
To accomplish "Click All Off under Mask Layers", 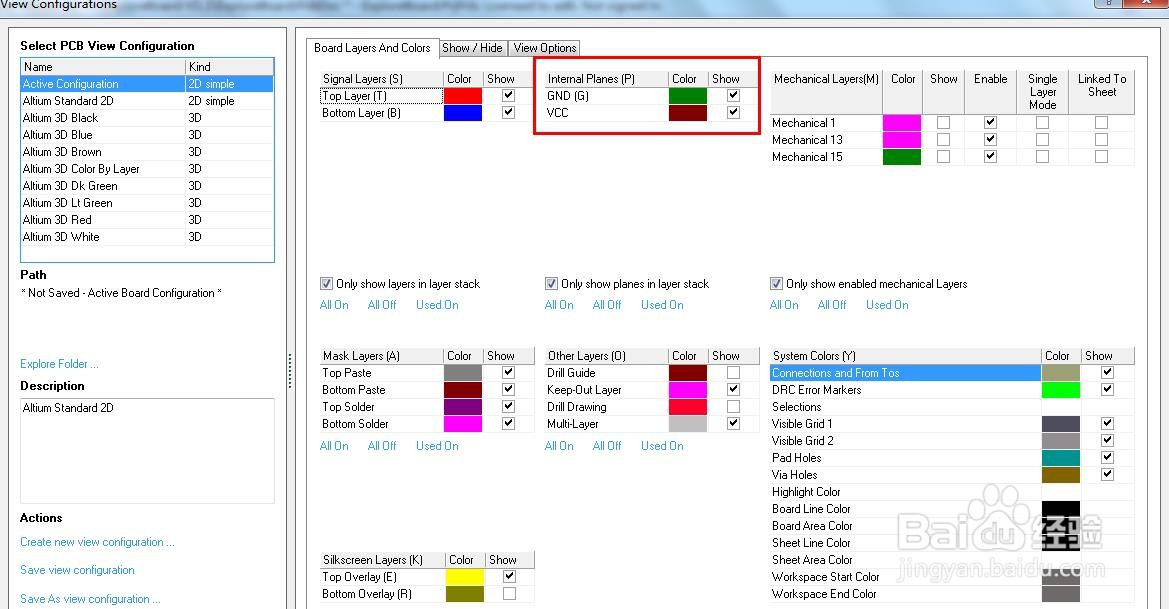I will coord(382,446).
